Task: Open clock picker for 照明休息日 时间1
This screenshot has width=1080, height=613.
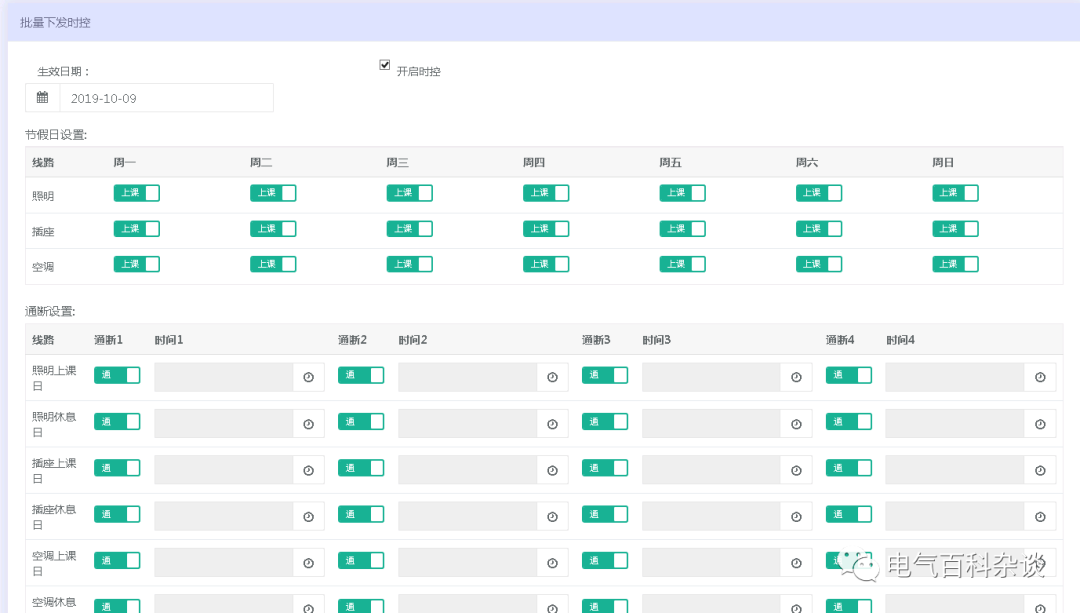Action: pos(309,424)
